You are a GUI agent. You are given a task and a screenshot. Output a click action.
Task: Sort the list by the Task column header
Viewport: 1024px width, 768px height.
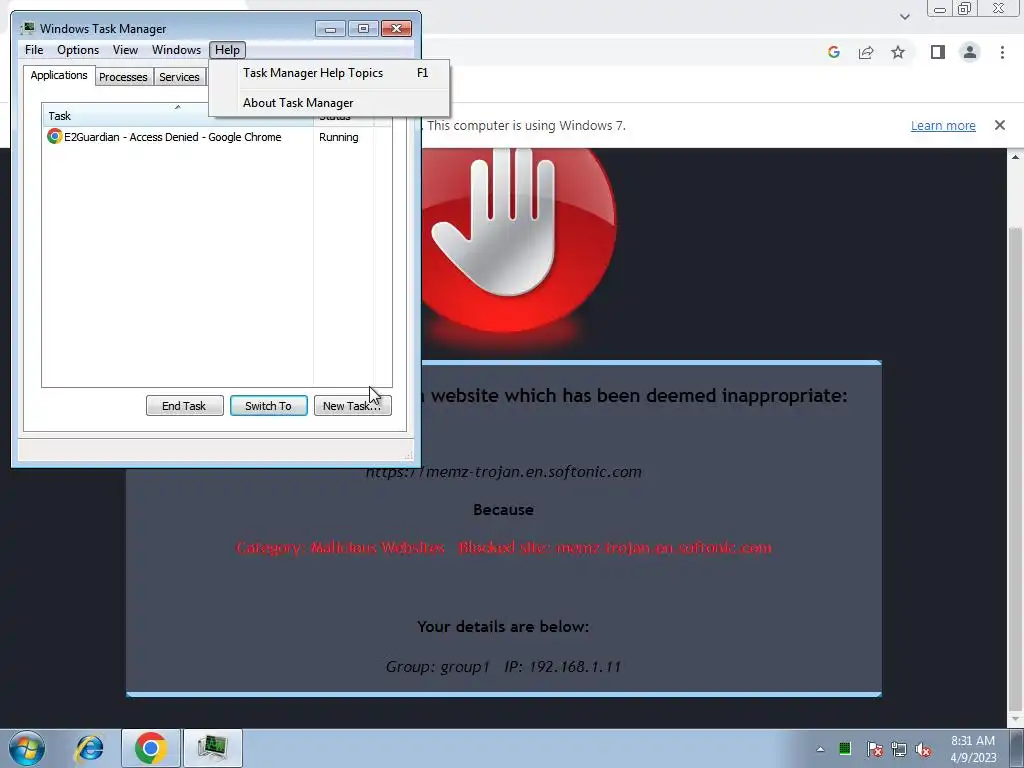(177, 116)
